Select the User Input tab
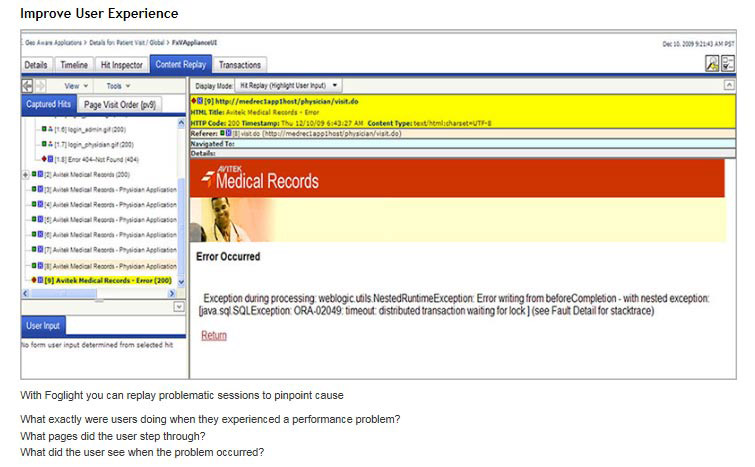This screenshot has width=755, height=467. click(43, 326)
